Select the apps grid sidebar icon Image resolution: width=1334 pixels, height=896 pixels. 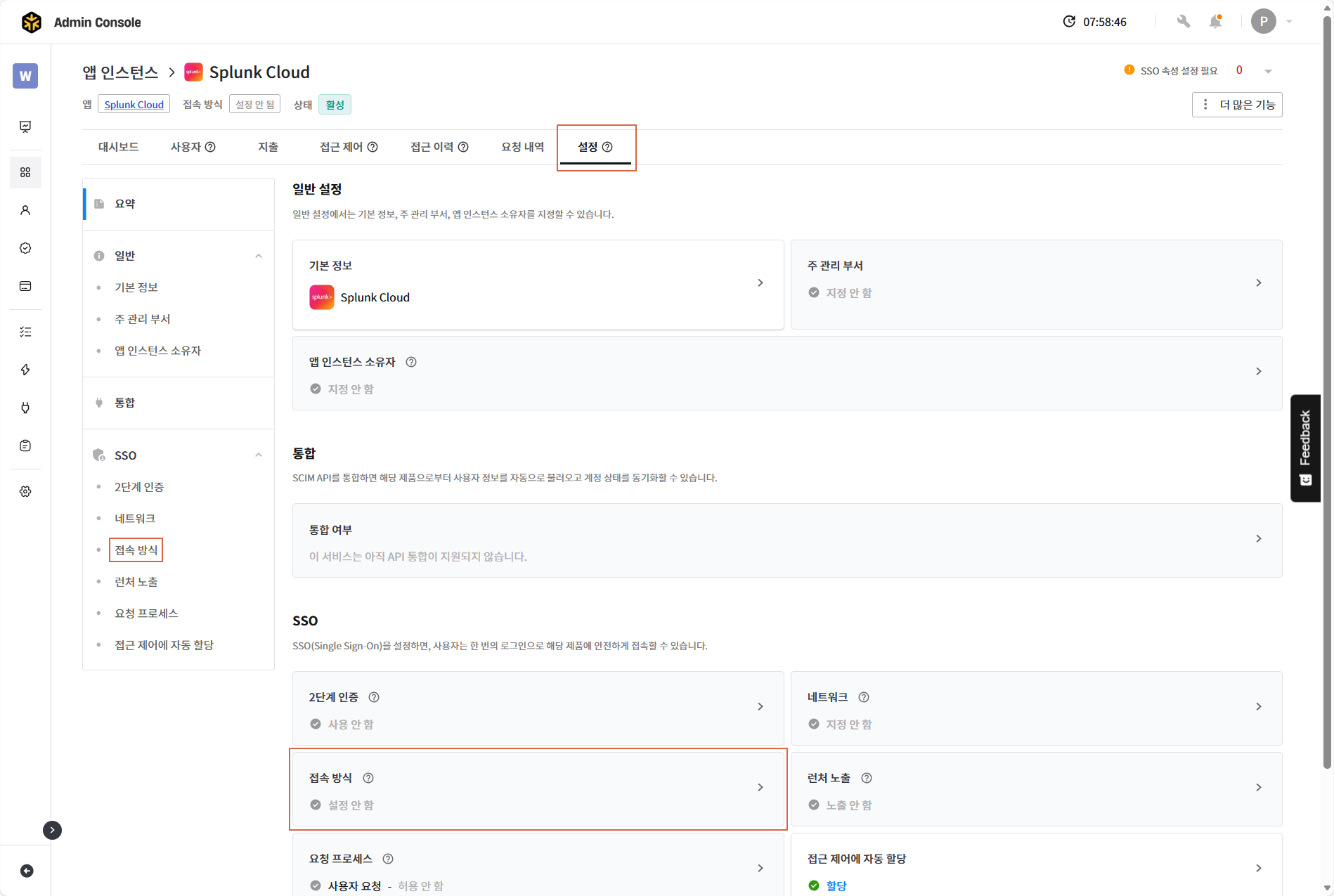click(25, 172)
